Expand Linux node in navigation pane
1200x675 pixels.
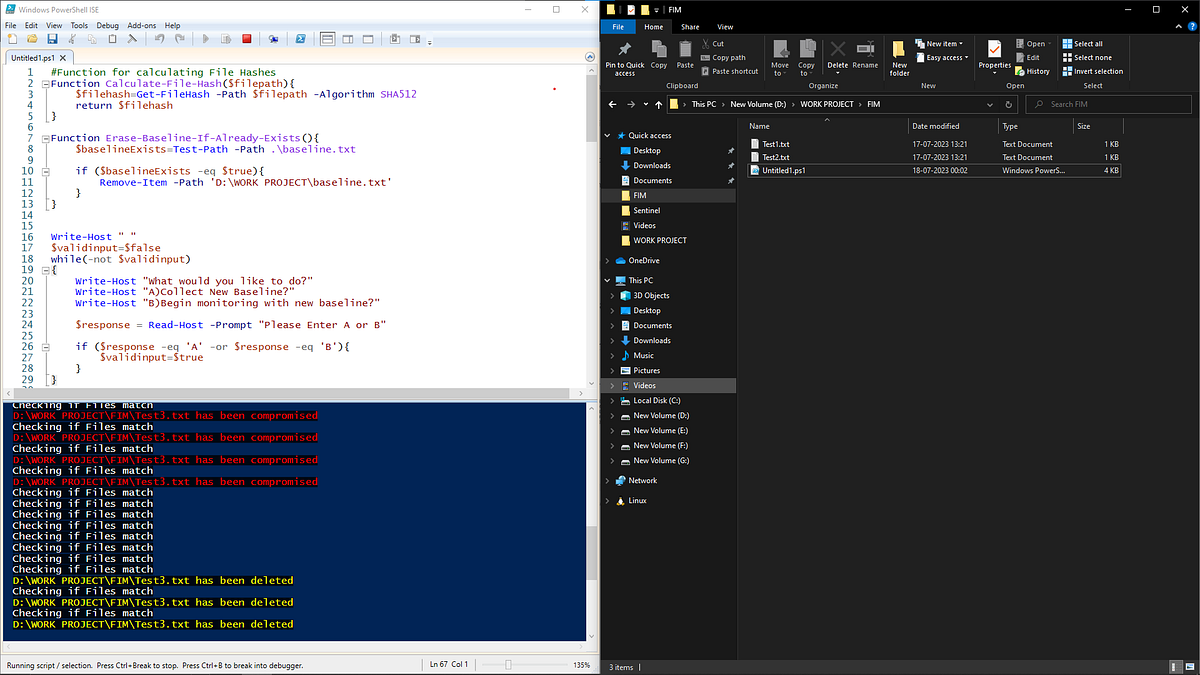(x=609, y=500)
